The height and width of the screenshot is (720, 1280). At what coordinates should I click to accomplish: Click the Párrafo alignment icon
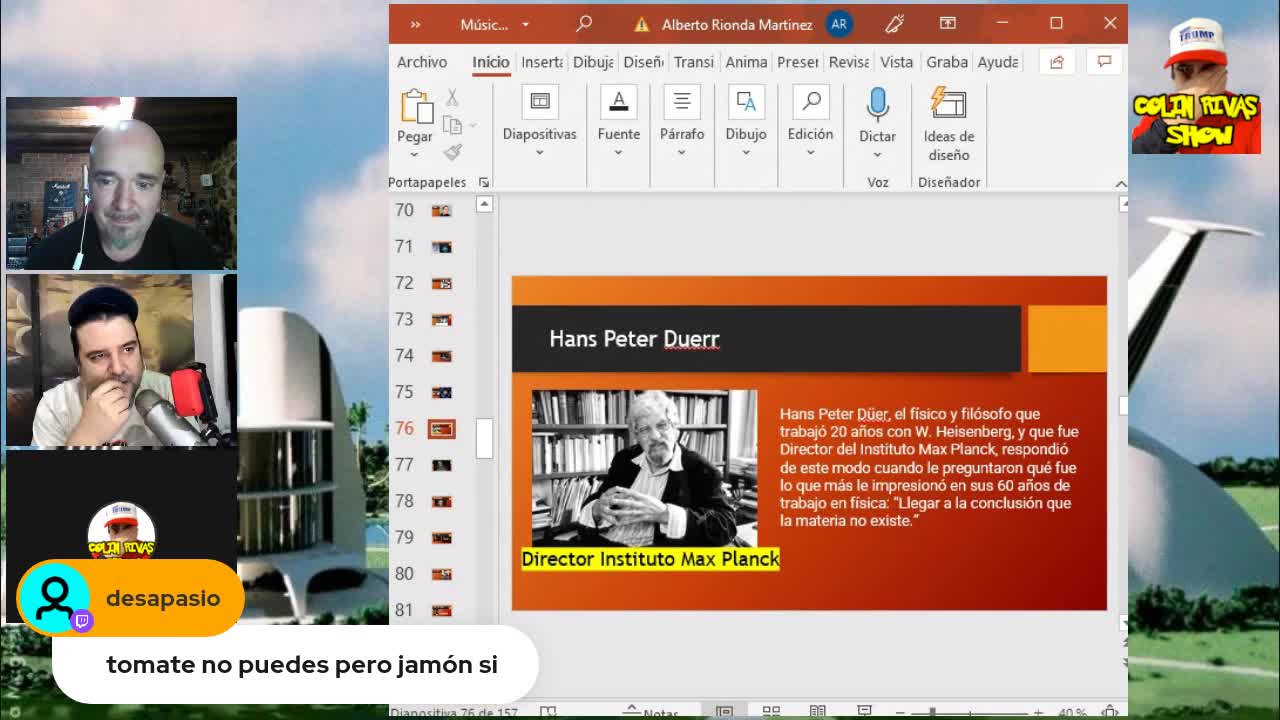click(682, 102)
